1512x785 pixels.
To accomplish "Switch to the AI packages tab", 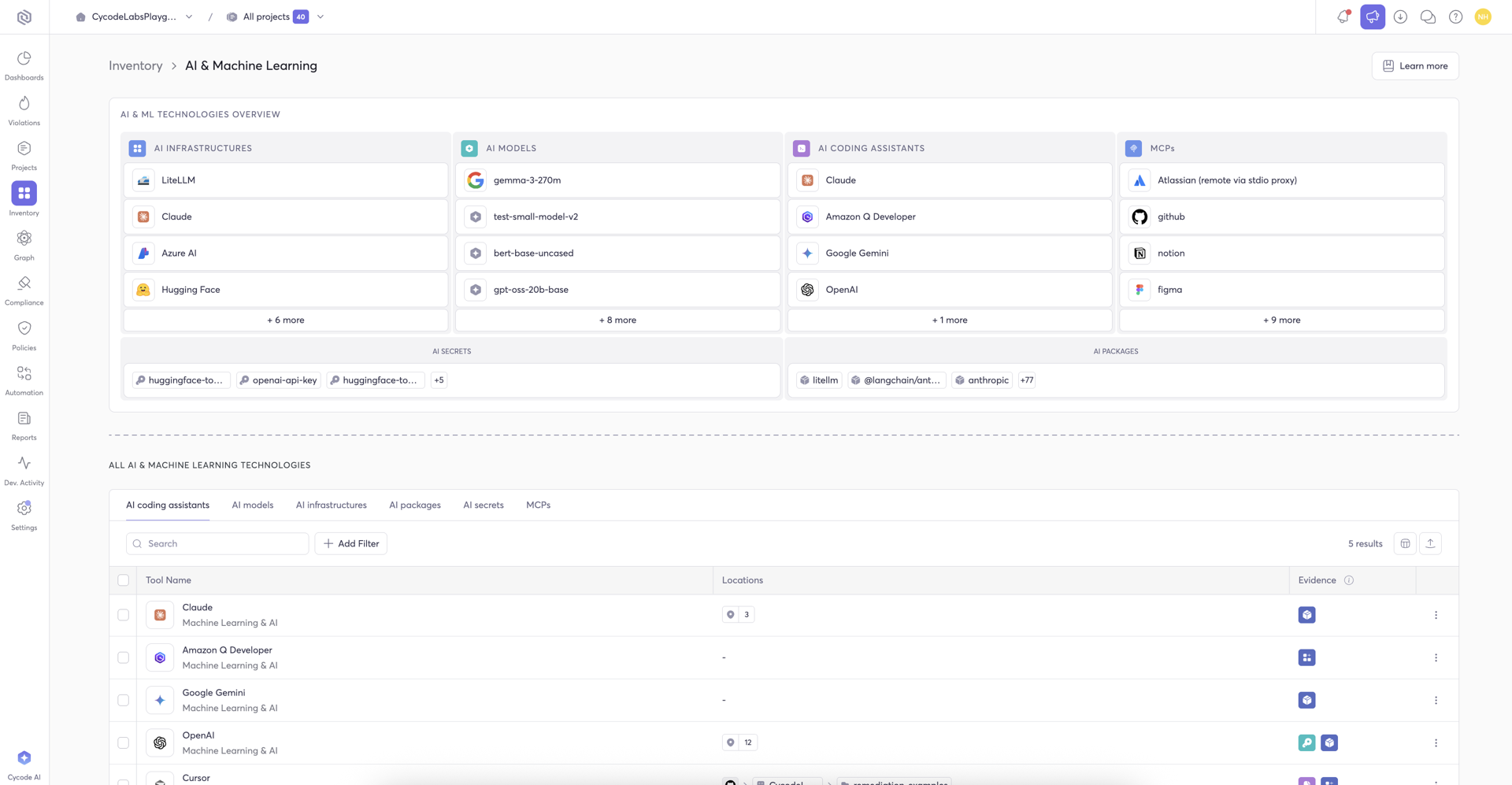I will 414,505.
